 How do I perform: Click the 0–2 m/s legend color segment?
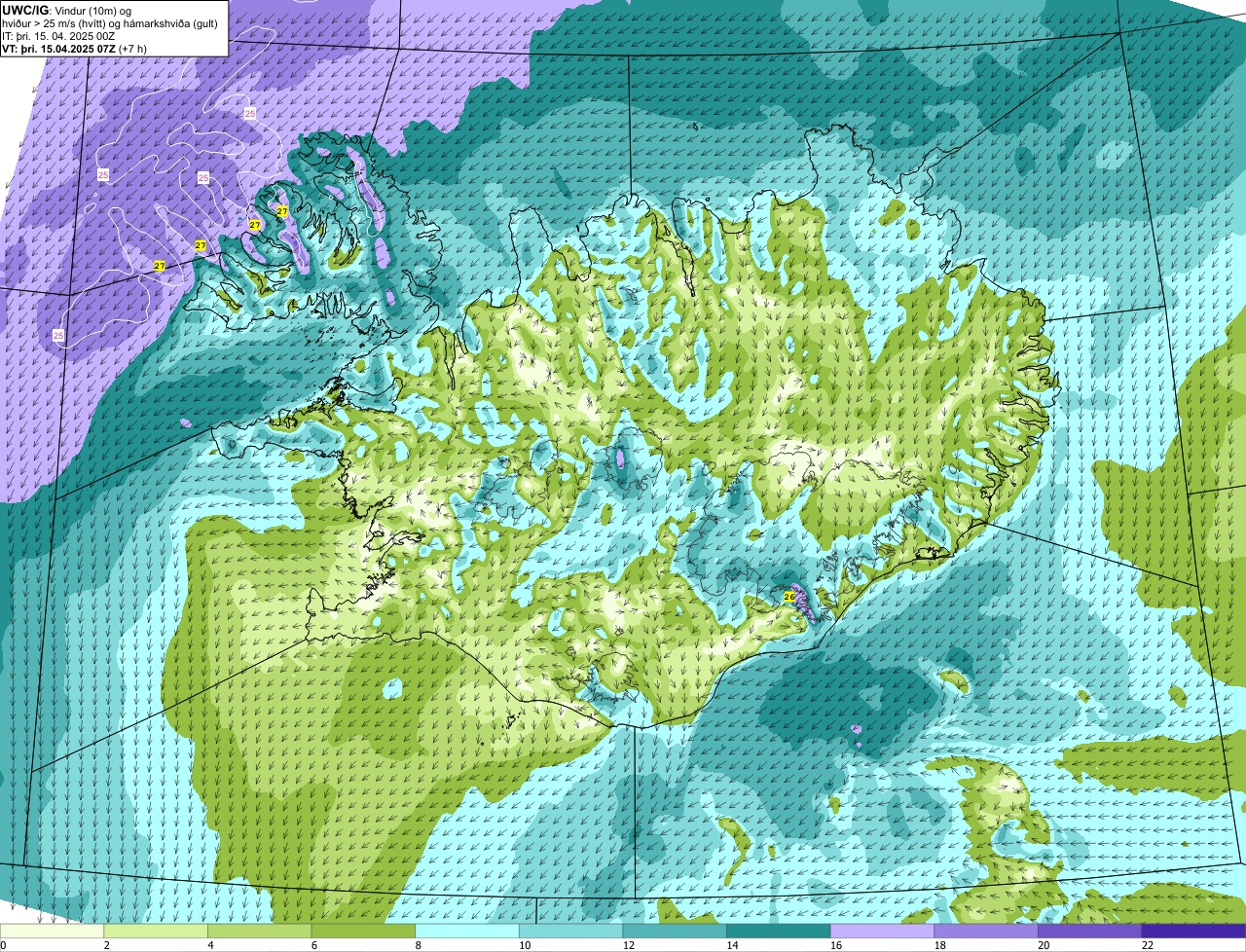[52, 932]
